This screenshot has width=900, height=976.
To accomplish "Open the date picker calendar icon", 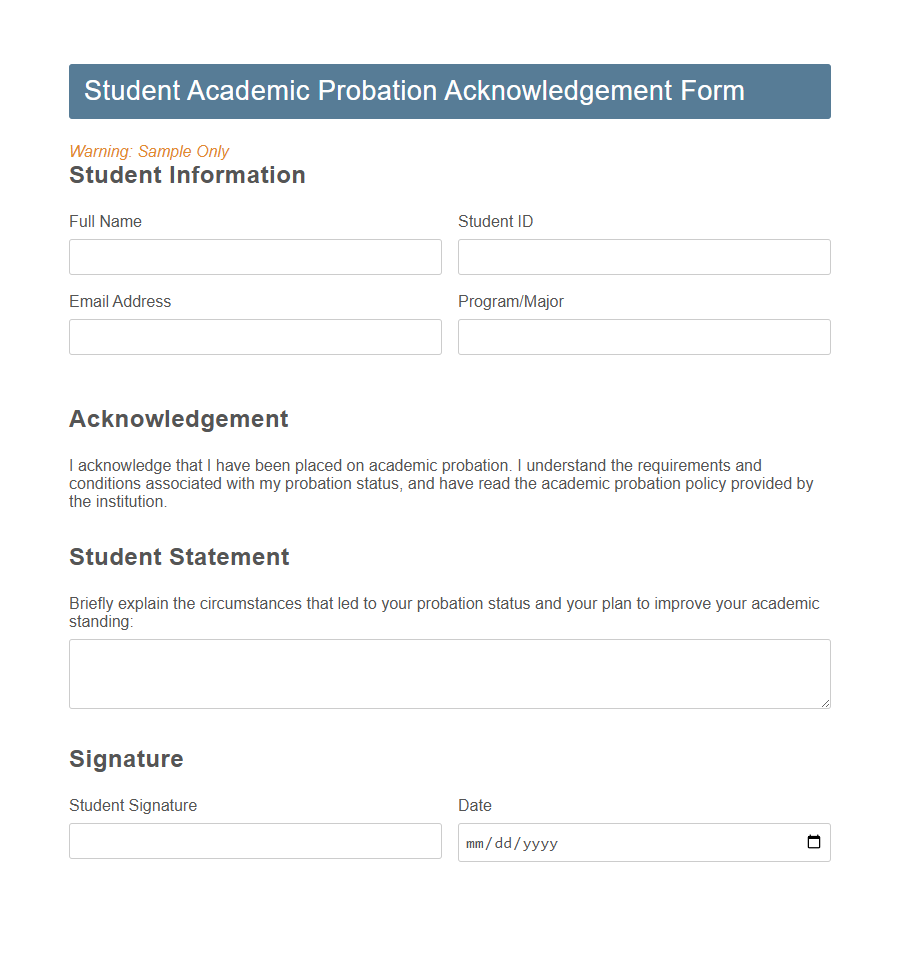I will click(x=813, y=842).
